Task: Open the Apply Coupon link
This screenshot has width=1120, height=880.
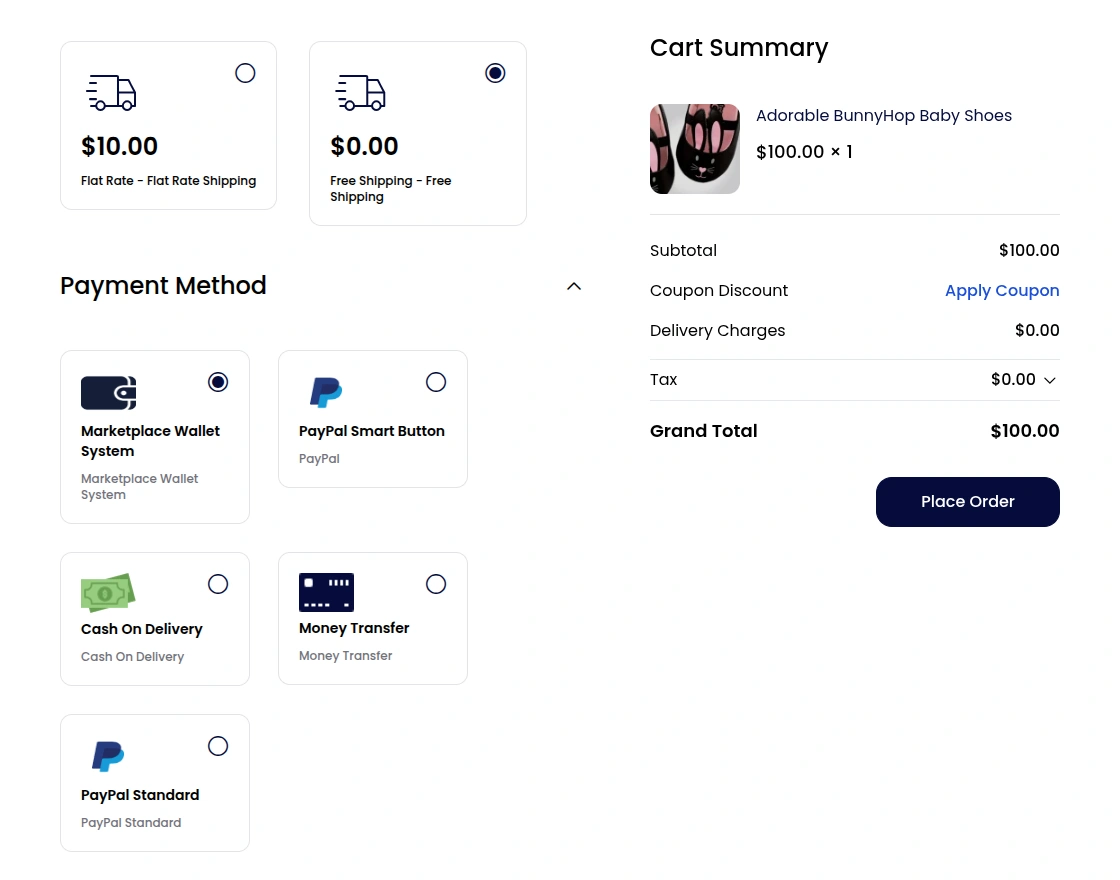Action: [x=1002, y=290]
